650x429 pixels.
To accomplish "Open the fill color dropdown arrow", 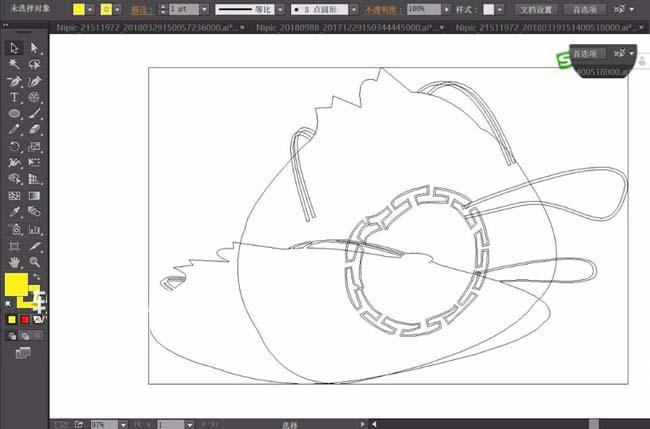I will pos(90,9).
